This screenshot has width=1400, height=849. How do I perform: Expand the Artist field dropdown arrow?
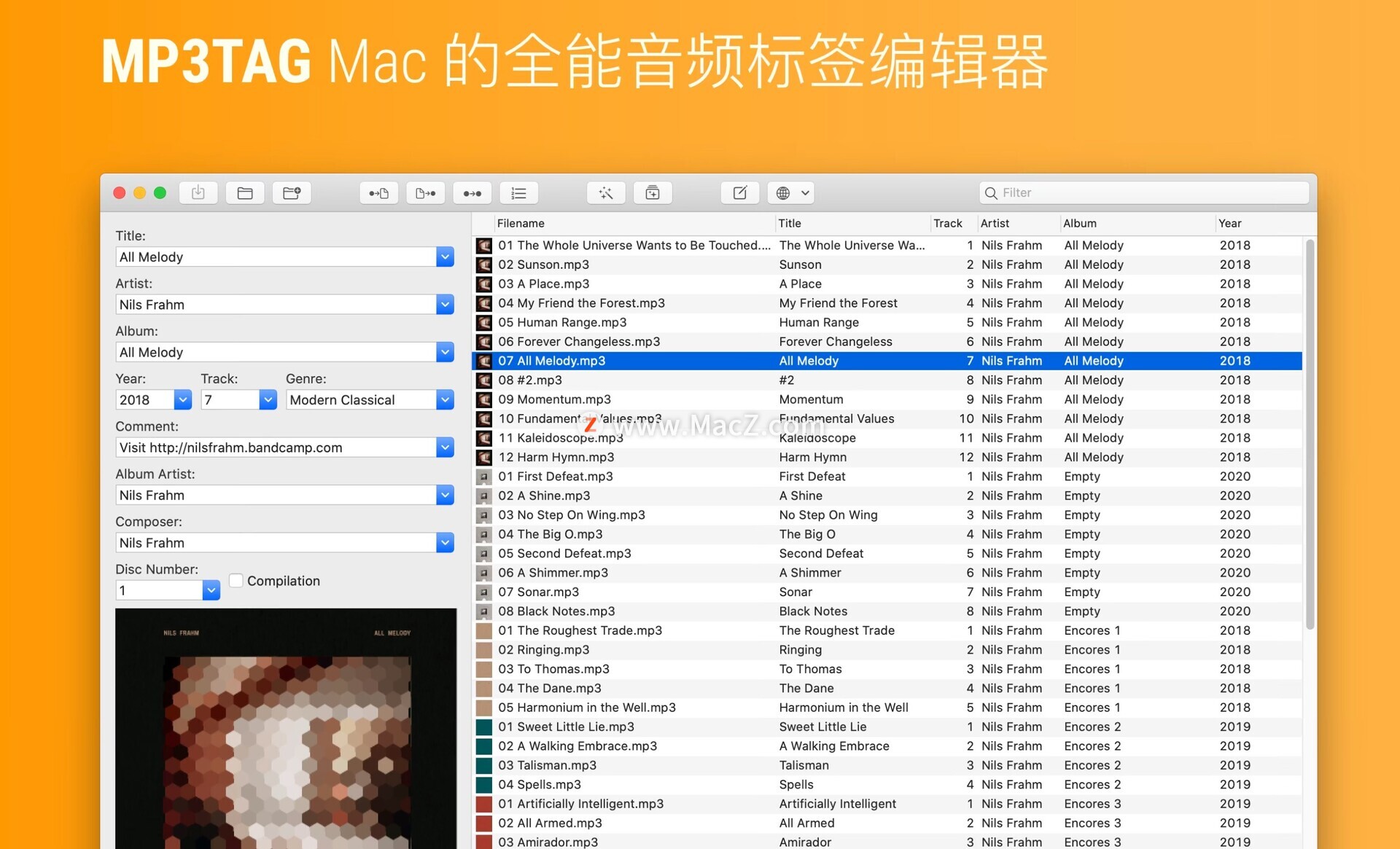445,305
